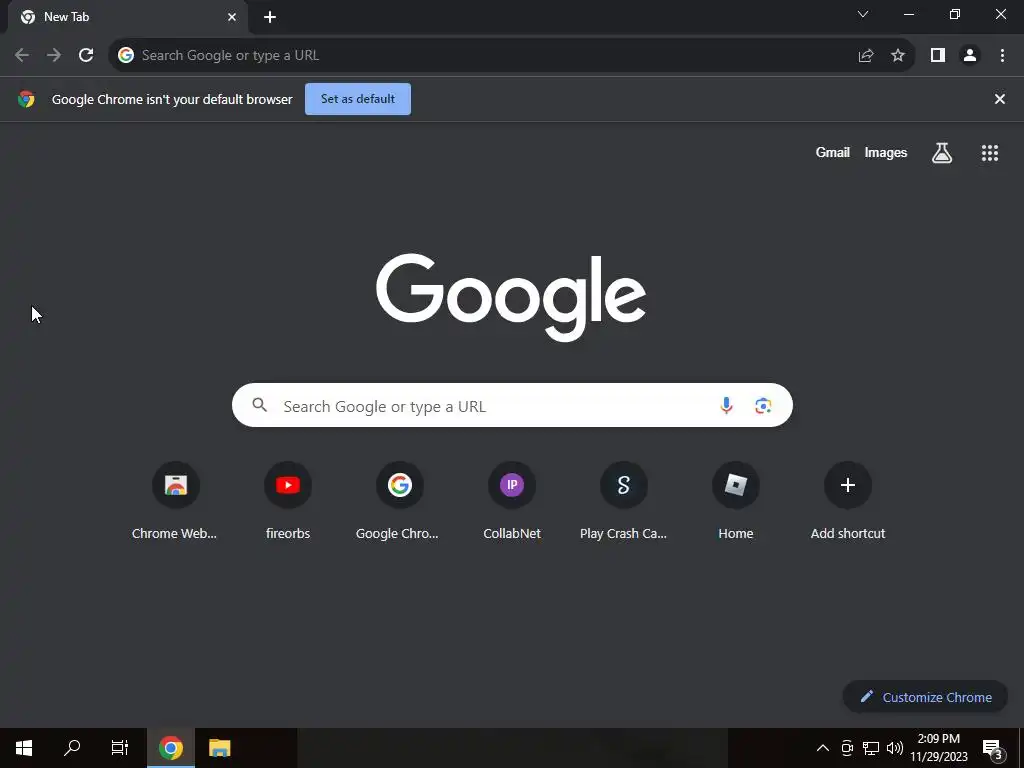Viewport: 1024px width, 768px height.
Task: Click the forward navigation arrow
Action: (54, 56)
